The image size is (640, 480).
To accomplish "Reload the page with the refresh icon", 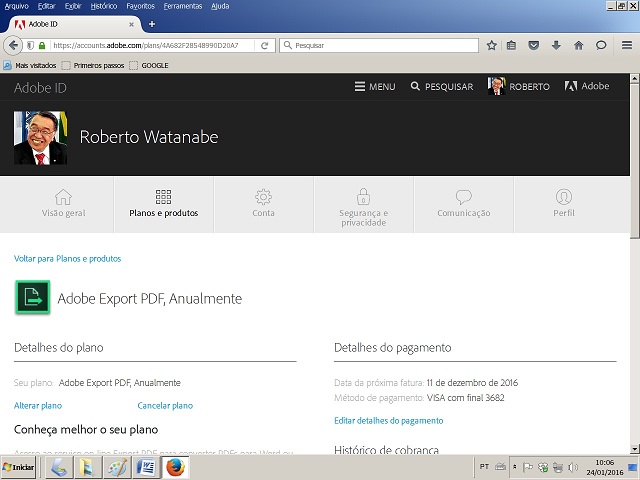I will (x=264, y=45).
